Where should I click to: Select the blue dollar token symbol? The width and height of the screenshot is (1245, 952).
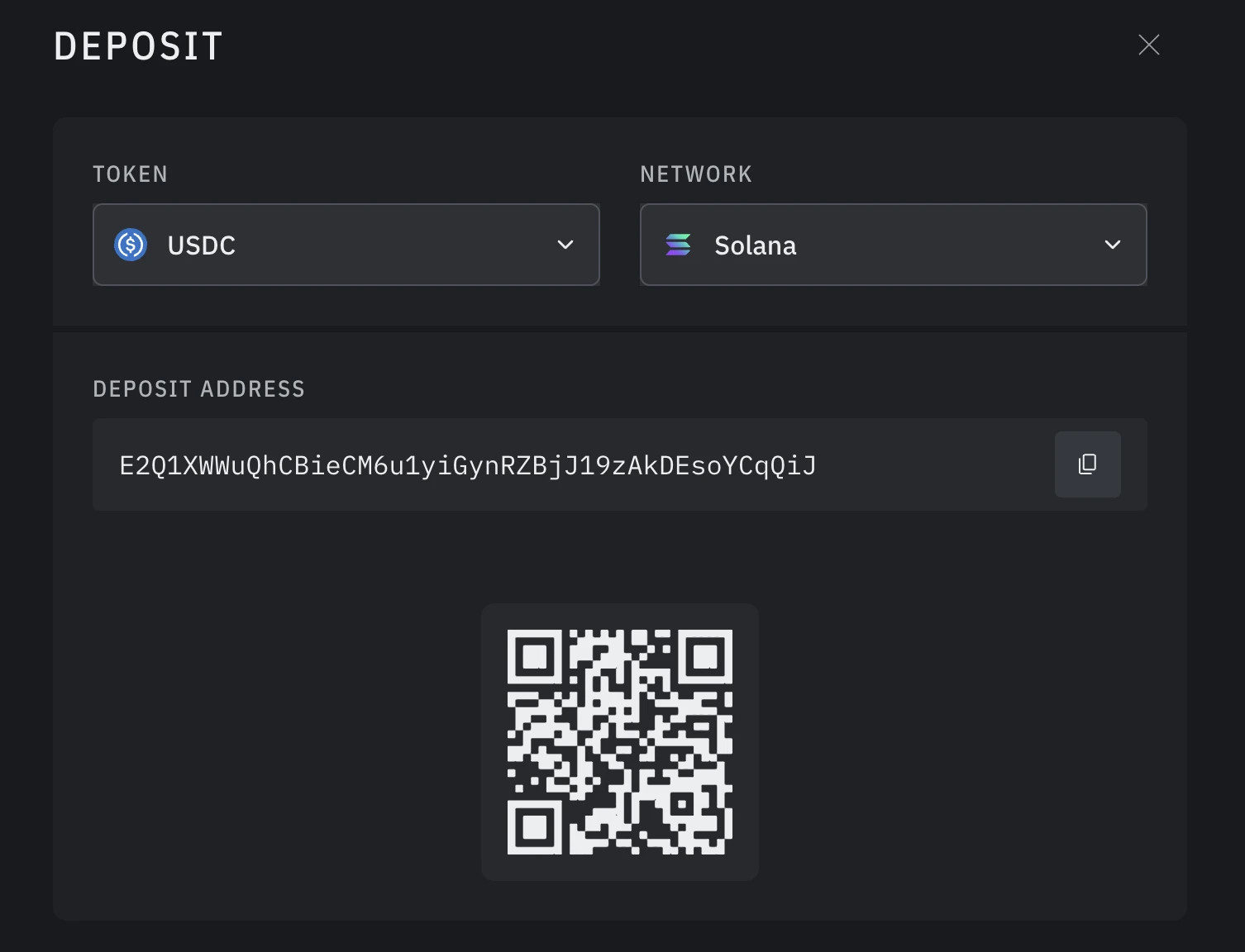(x=130, y=245)
